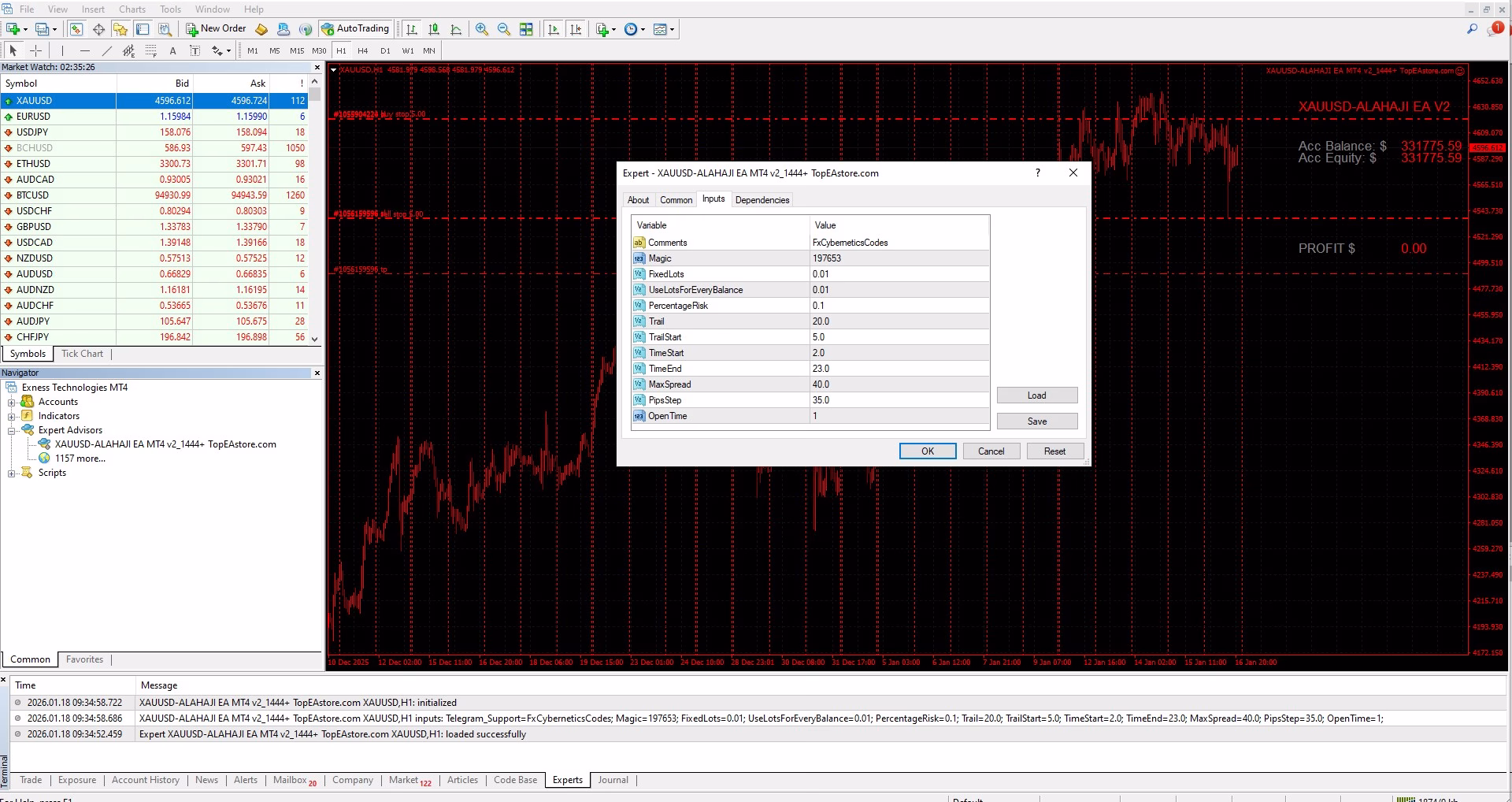The height and width of the screenshot is (802, 1512).
Task: Click the Load button
Action: [x=1037, y=395]
